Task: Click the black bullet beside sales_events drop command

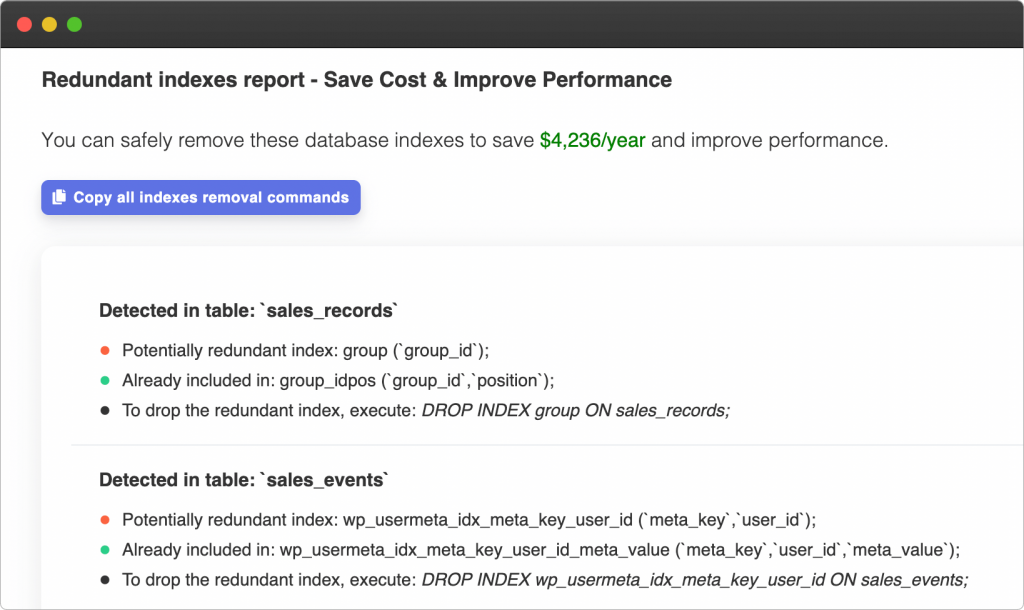Action: tap(104, 580)
